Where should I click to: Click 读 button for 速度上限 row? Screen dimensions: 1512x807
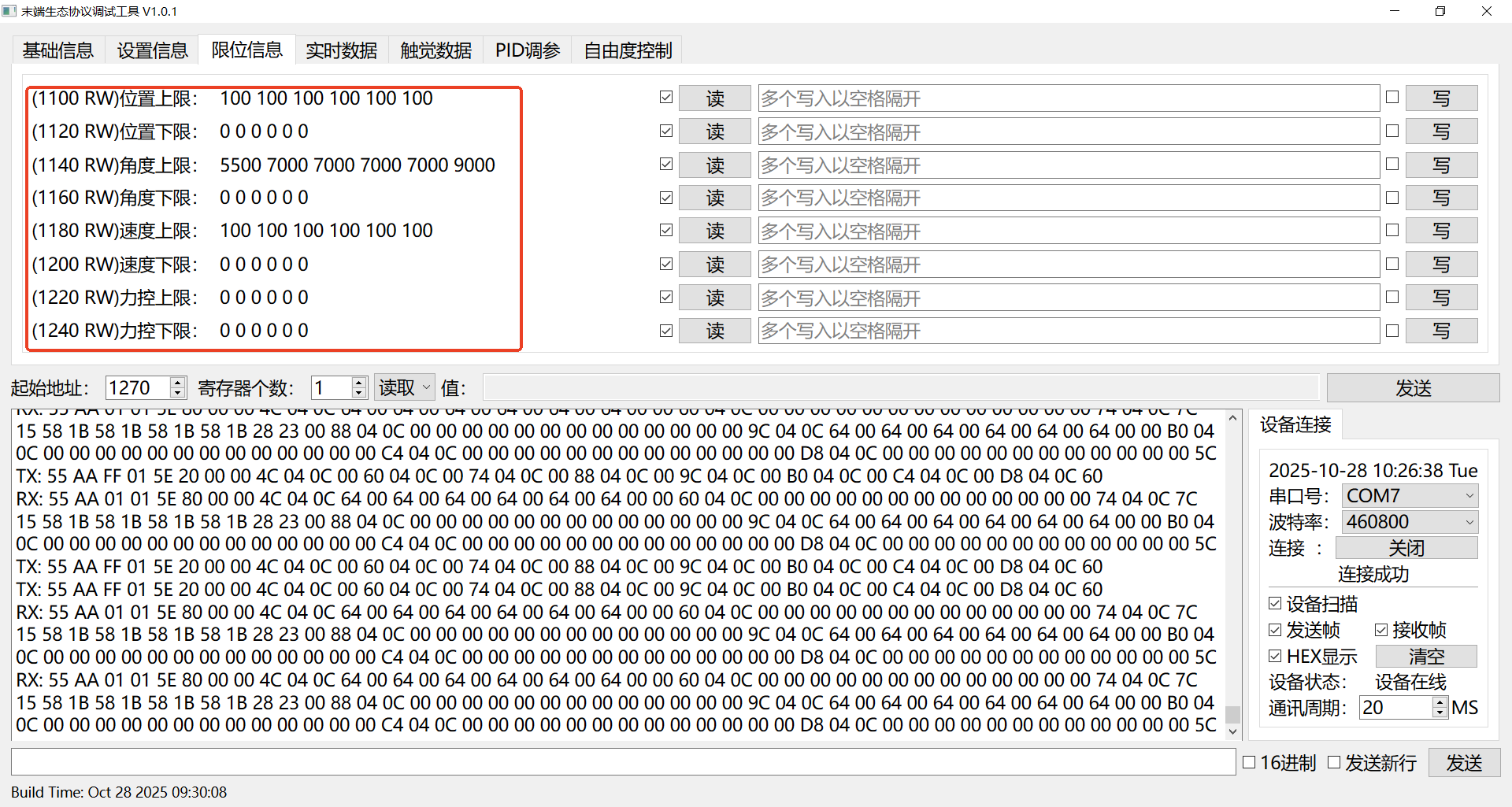coord(714,231)
